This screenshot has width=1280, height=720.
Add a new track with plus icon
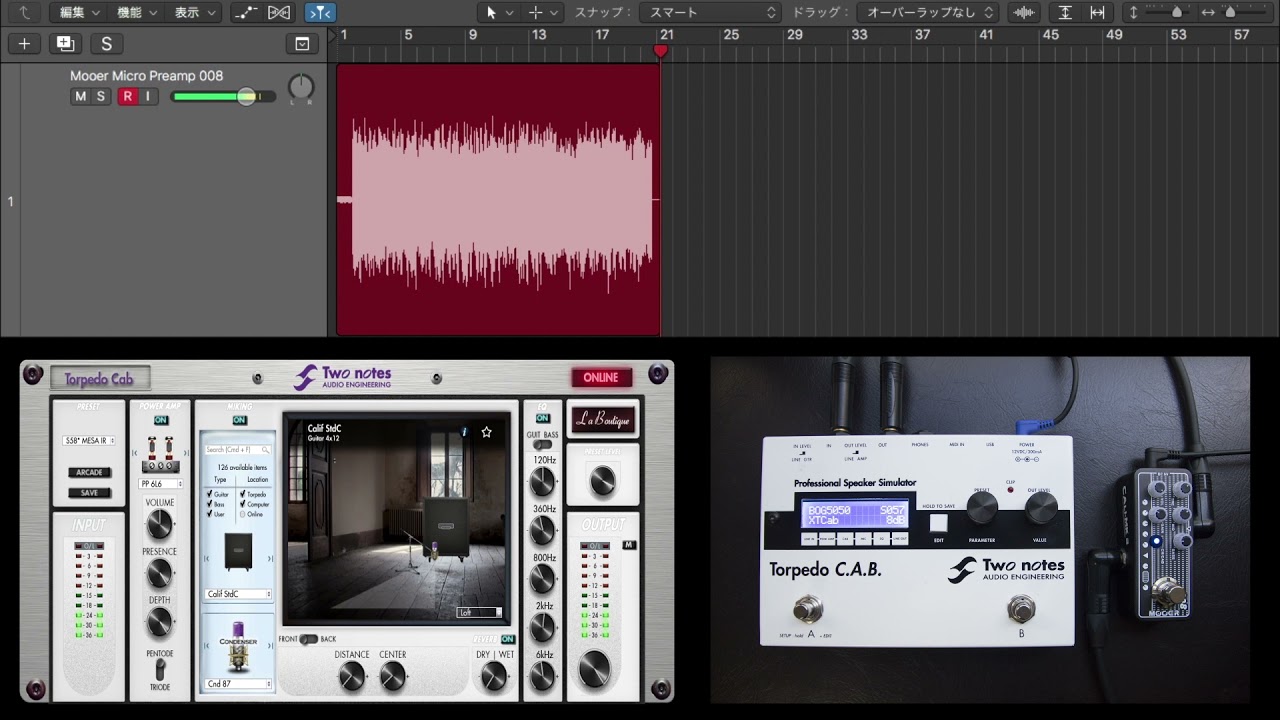click(24, 44)
